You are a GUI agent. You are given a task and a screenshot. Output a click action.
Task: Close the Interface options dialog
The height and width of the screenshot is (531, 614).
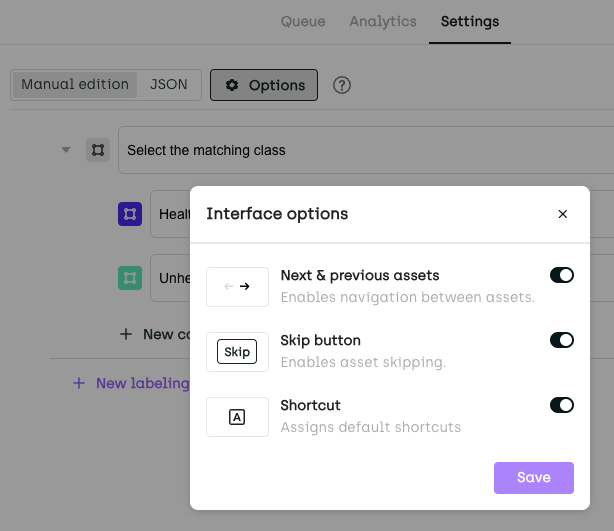click(x=562, y=214)
